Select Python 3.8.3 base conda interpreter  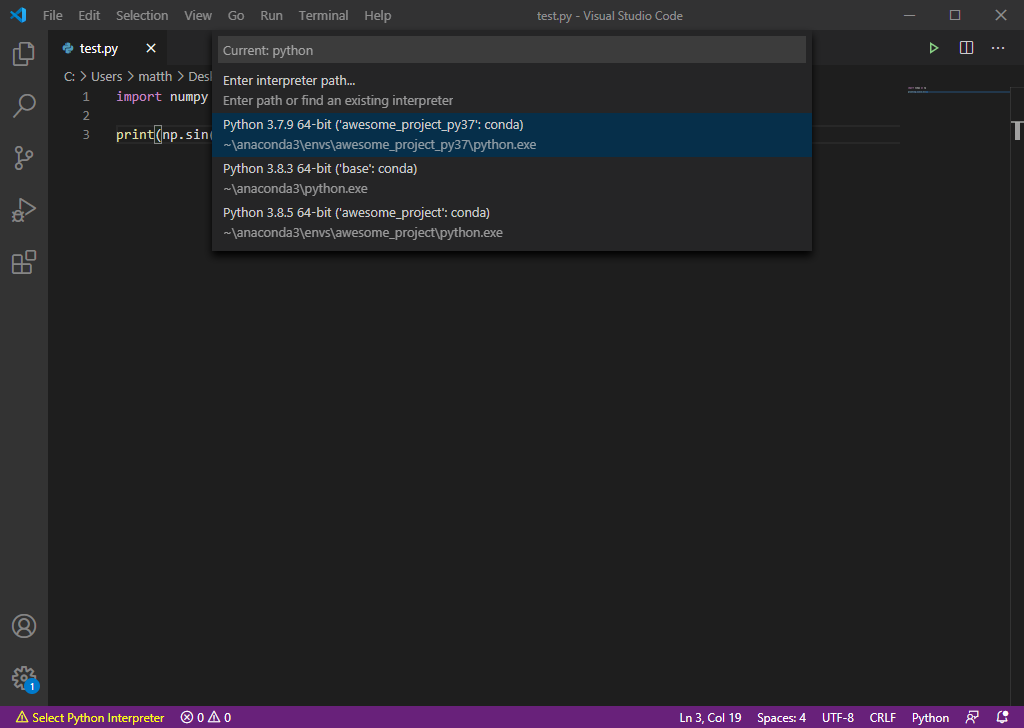click(x=511, y=178)
